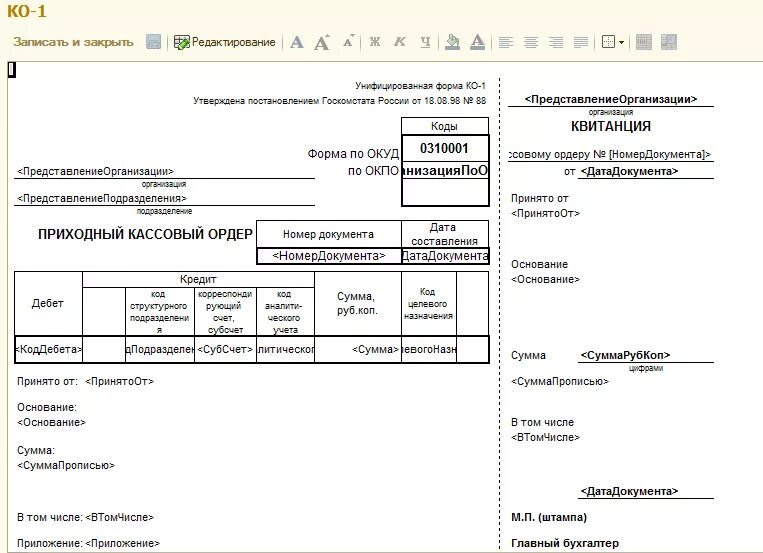Click the ПРИХОДНЫЙ КАССОВЫЙ ОРДЕР title
This screenshot has width=763, height=553.
(145, 234)
